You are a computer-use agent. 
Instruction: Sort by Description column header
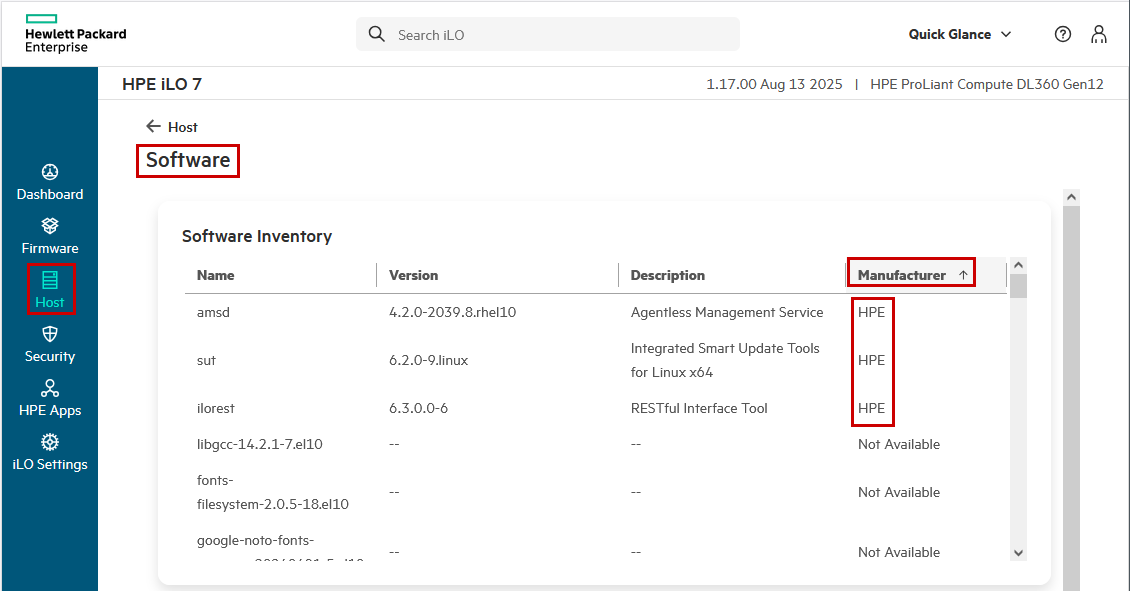pos(667,275)
